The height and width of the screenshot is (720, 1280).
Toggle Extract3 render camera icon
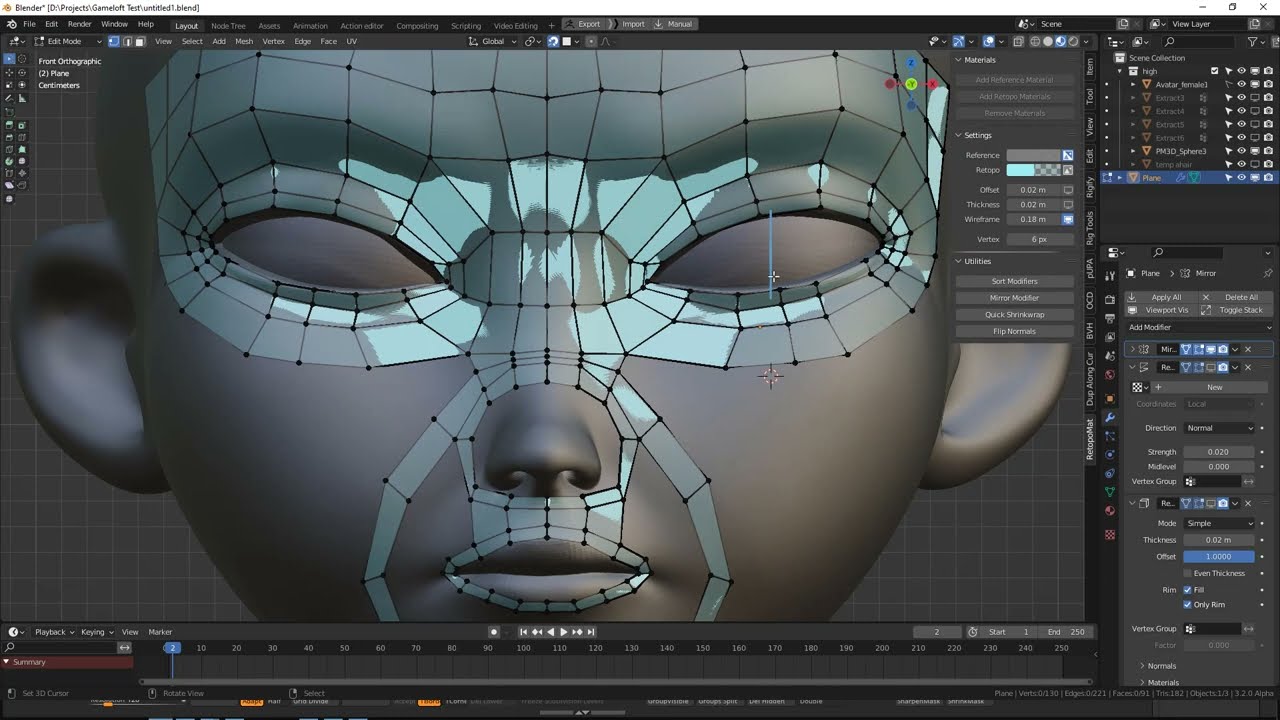click(1267, 98)
